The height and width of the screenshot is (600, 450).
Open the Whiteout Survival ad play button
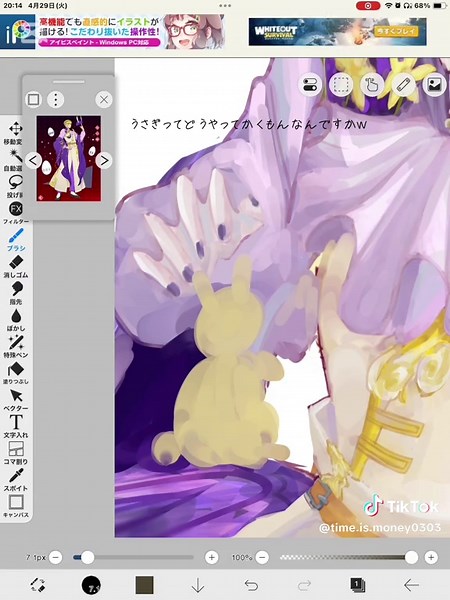(x=396, y=31)
